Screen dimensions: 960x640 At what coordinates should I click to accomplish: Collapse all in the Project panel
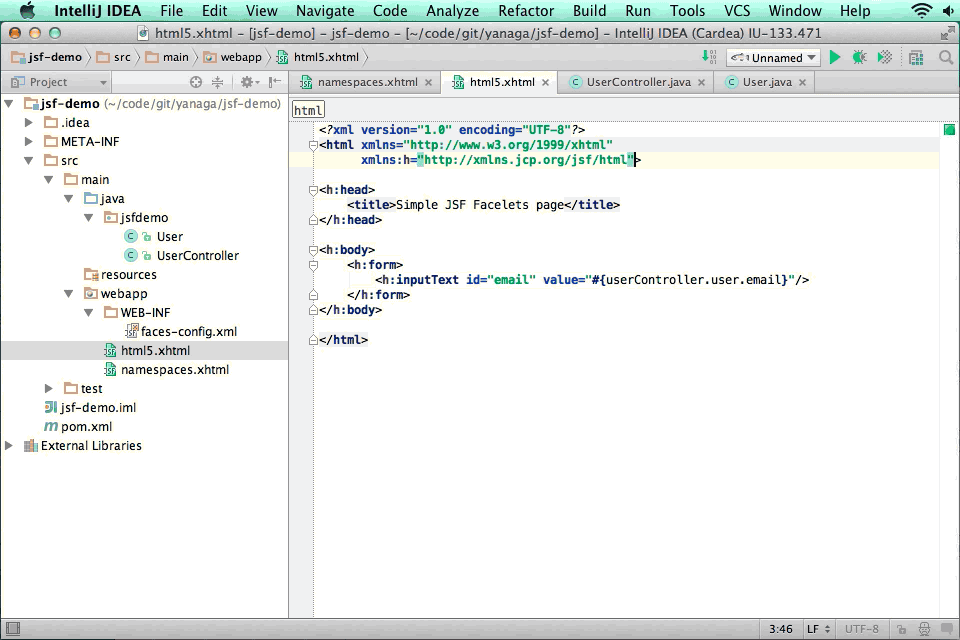coord(217,82)
